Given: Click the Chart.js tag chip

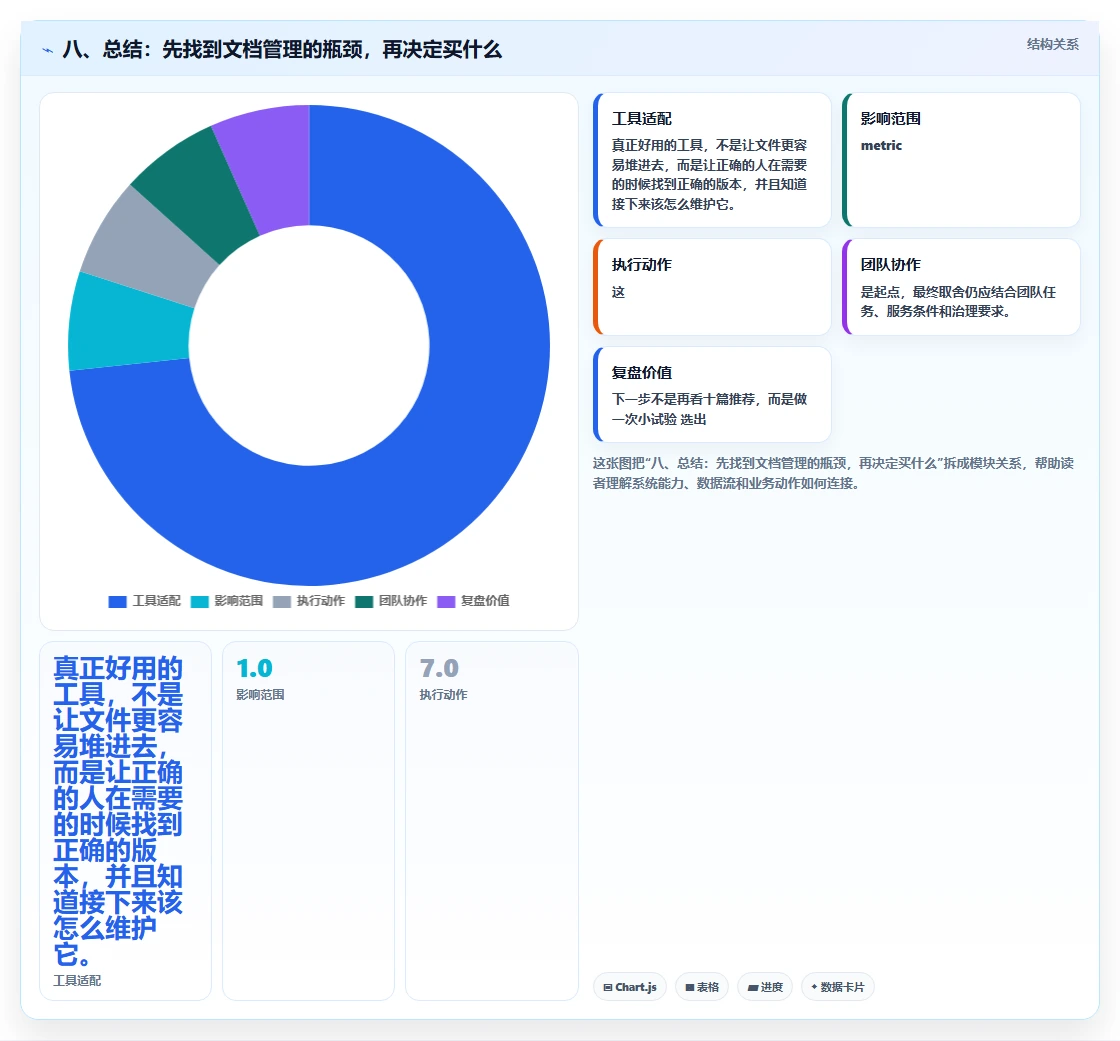Looking at the screenshot, I should point(630,987).
